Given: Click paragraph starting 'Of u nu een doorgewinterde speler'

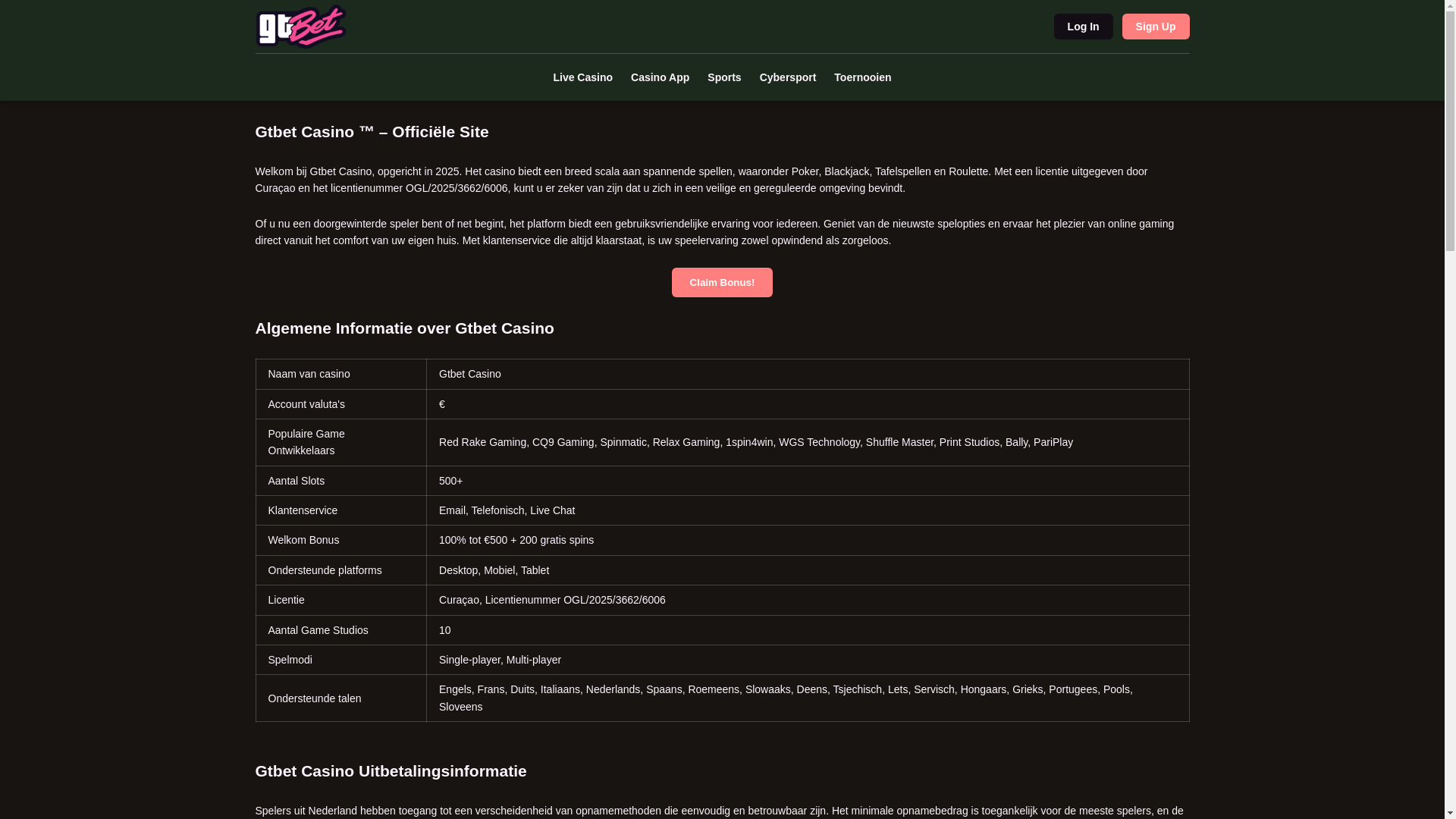Looking at the screenshot, I should tap(722, 232).
